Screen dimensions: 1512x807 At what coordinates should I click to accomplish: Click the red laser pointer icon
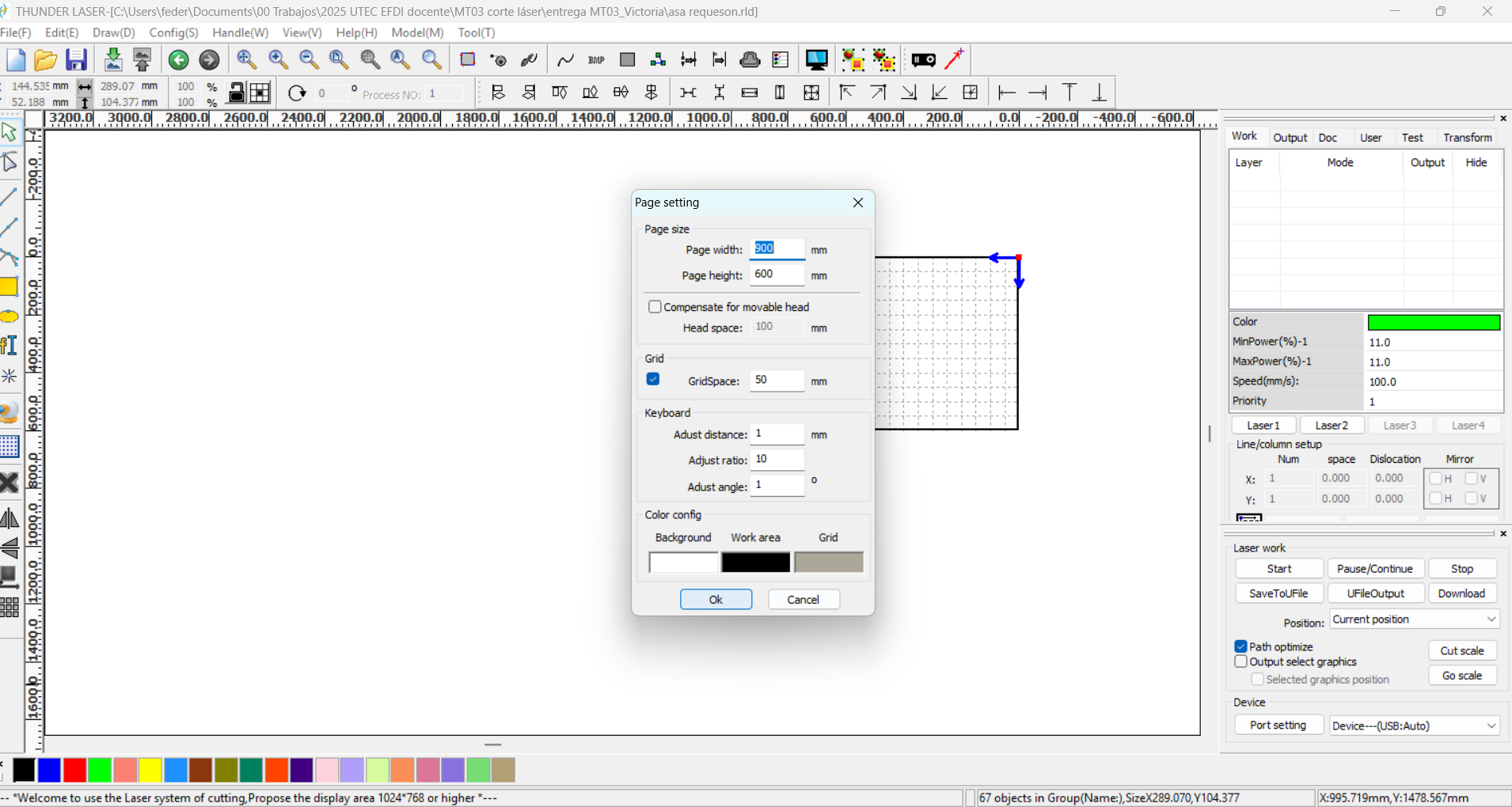(x=955, y=59)
